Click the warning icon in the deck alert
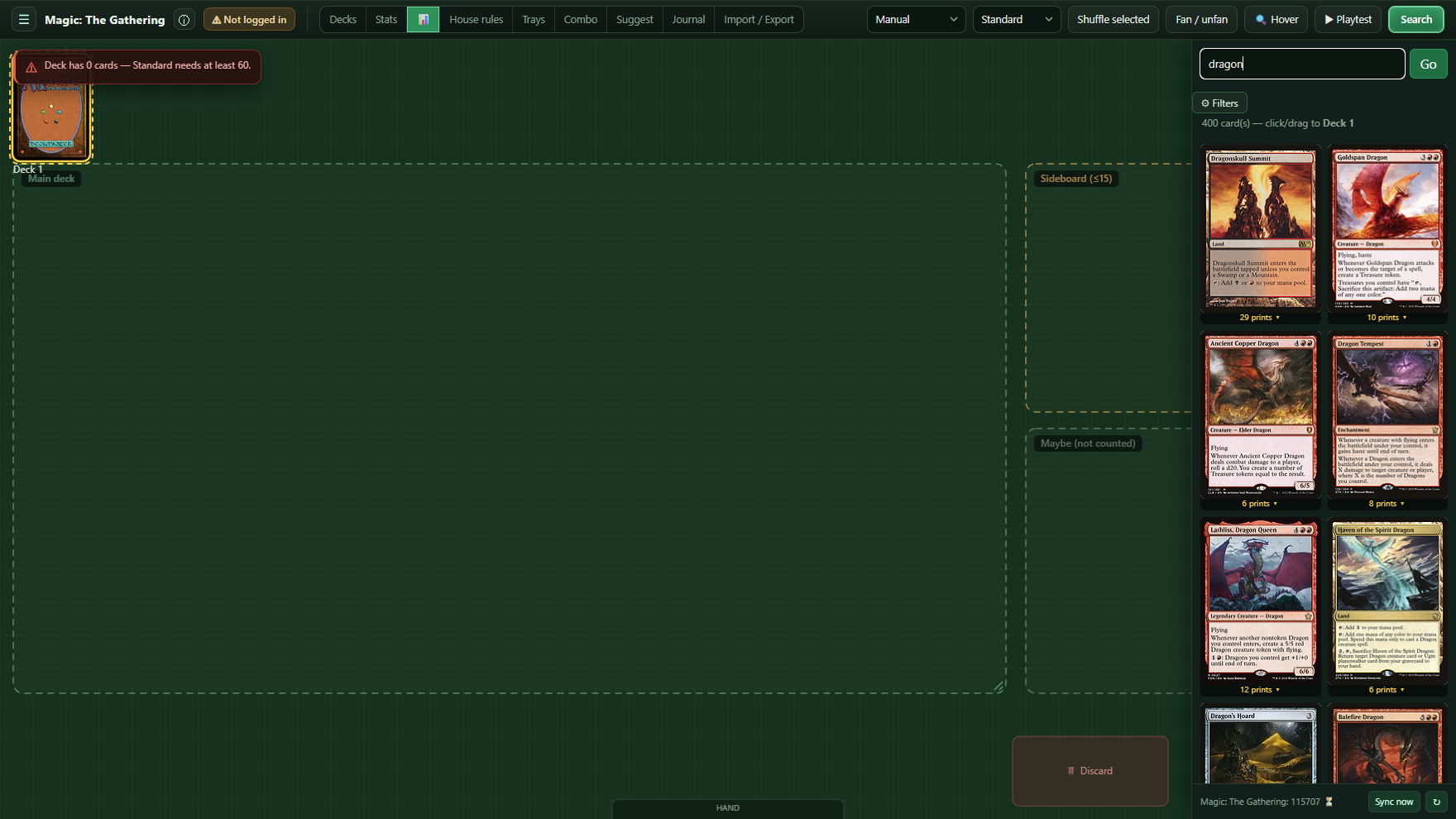The width and height of the screenshot is (1456, 819). click(31, 67)
